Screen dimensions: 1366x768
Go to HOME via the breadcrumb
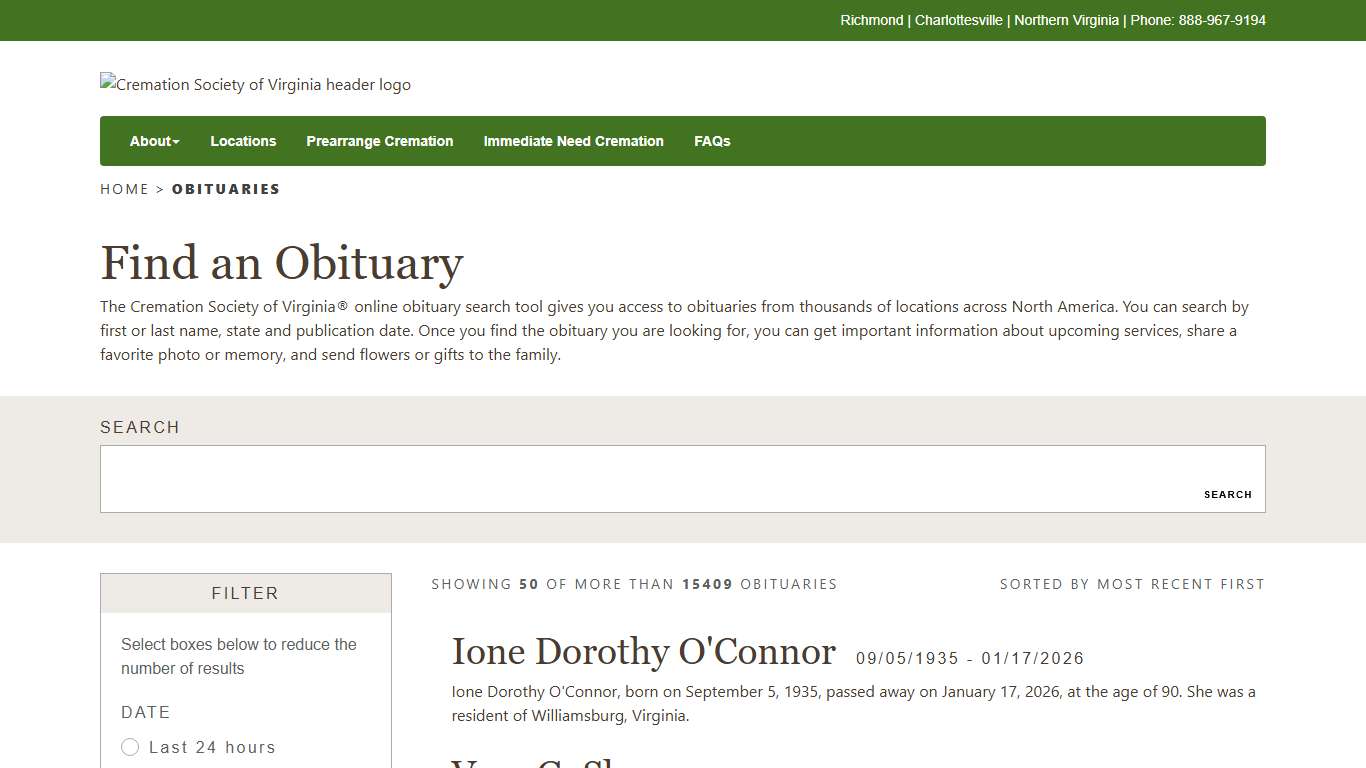[124, 189]
